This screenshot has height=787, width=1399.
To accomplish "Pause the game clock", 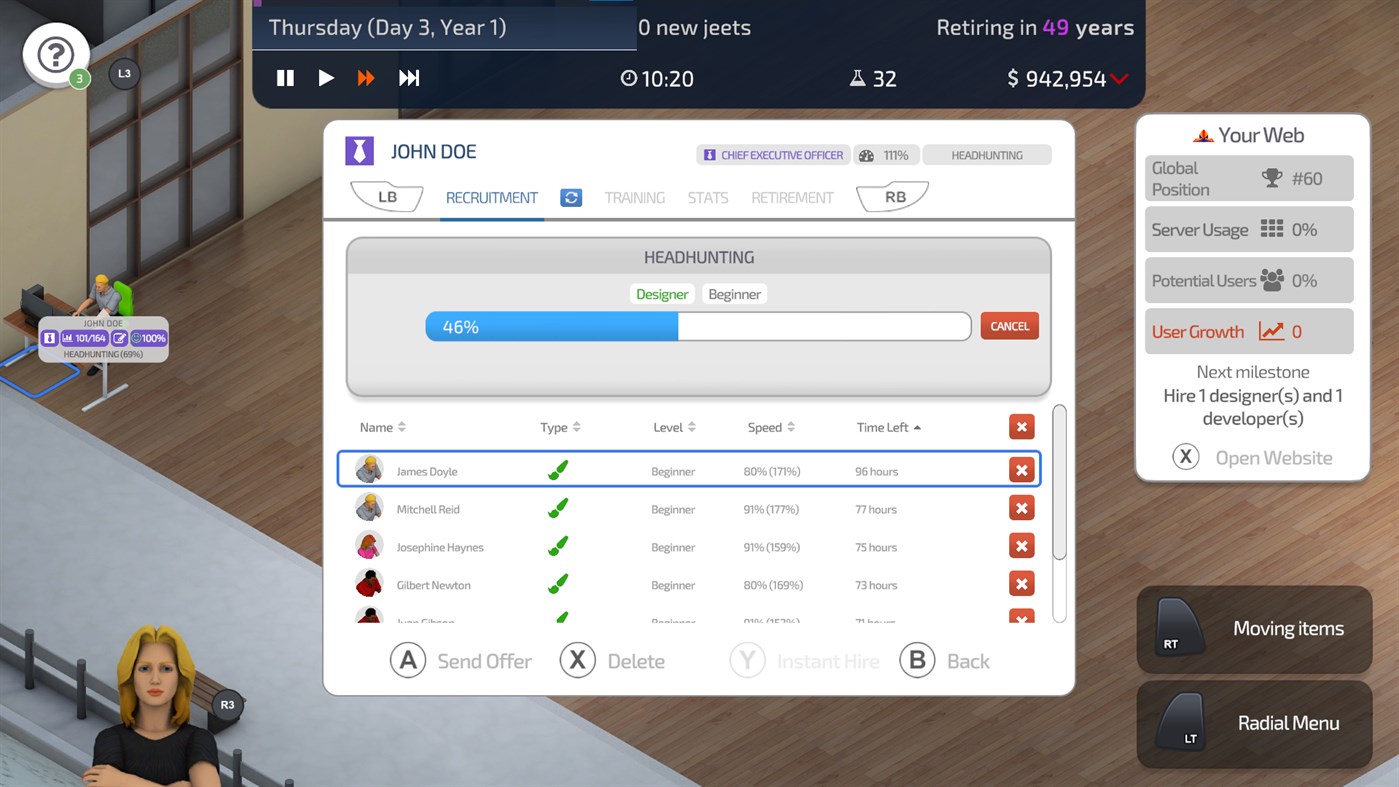I will pos(285,78).
